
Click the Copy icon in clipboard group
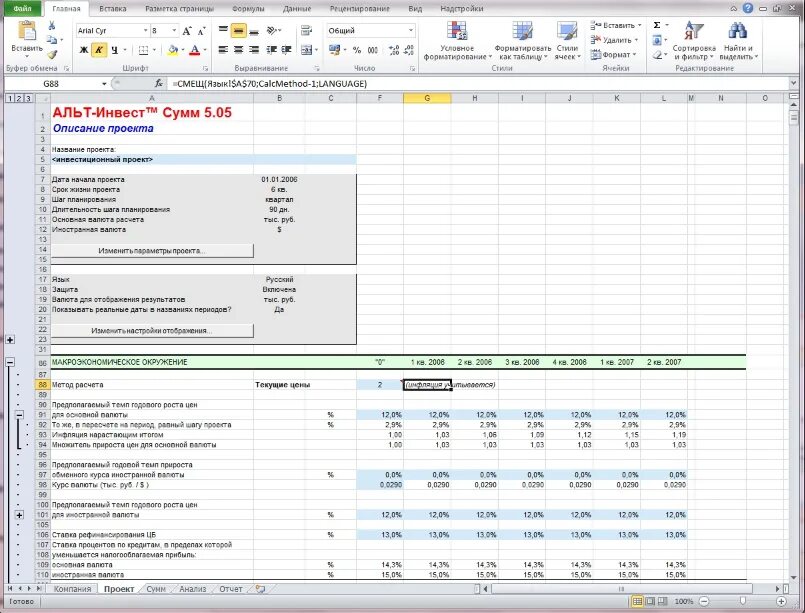tap(52, 40)
